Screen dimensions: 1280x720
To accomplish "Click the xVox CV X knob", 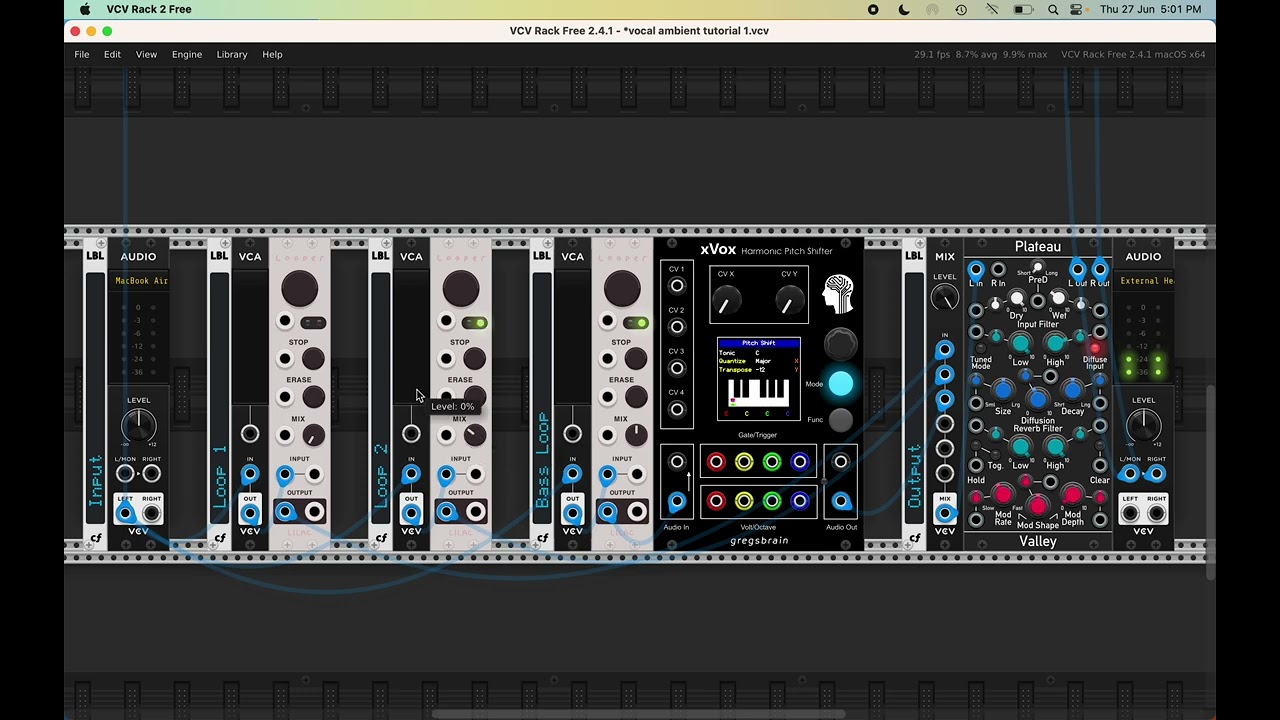I will tap(727, 299).
